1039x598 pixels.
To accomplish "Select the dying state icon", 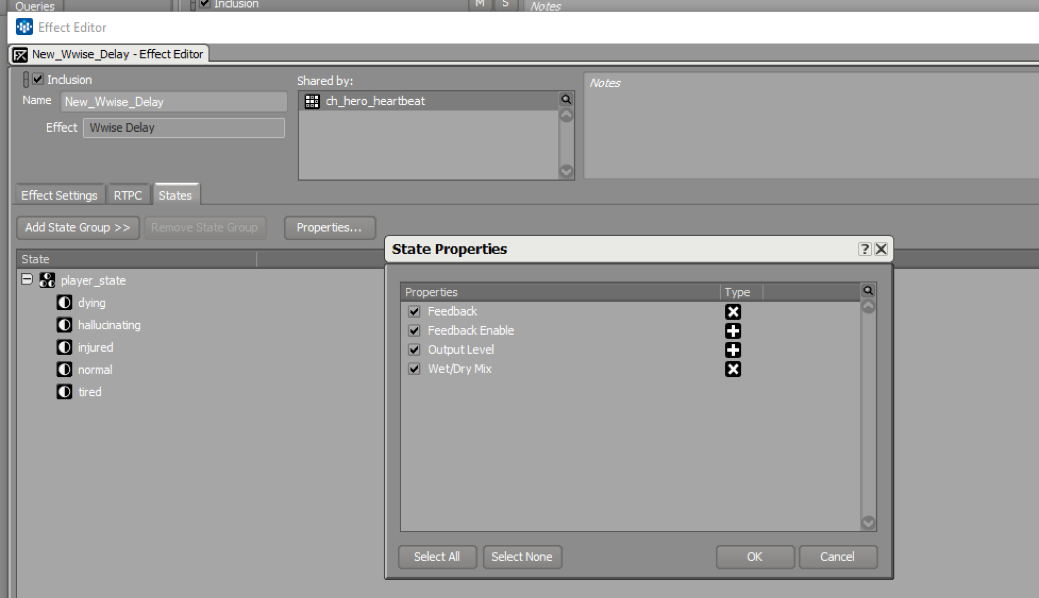I will point(64,303).
